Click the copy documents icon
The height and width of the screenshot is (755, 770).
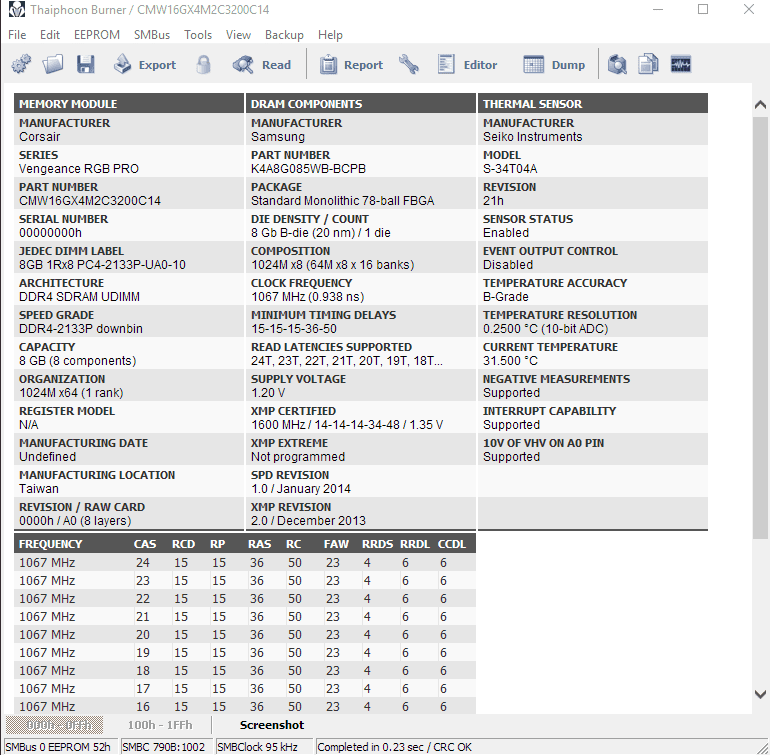[648, 64]
